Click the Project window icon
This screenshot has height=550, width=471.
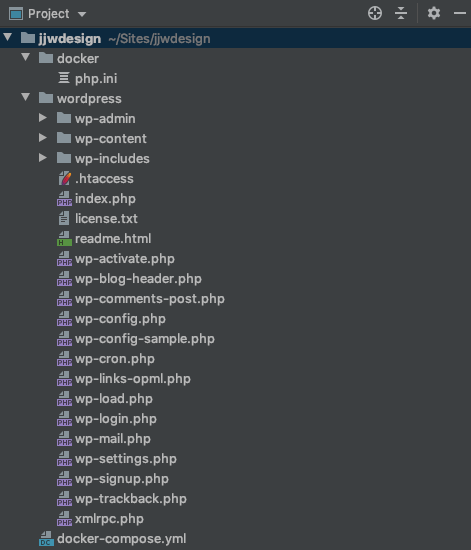tap(16, 14)
